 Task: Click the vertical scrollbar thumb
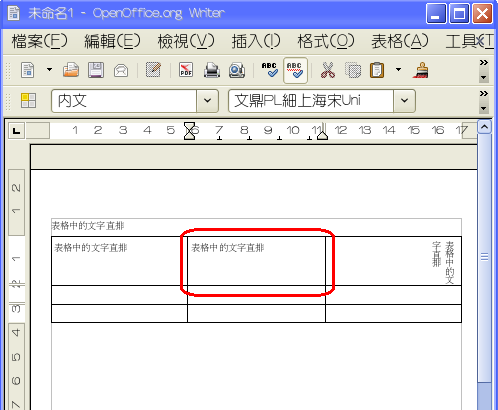tap(484, 258)
